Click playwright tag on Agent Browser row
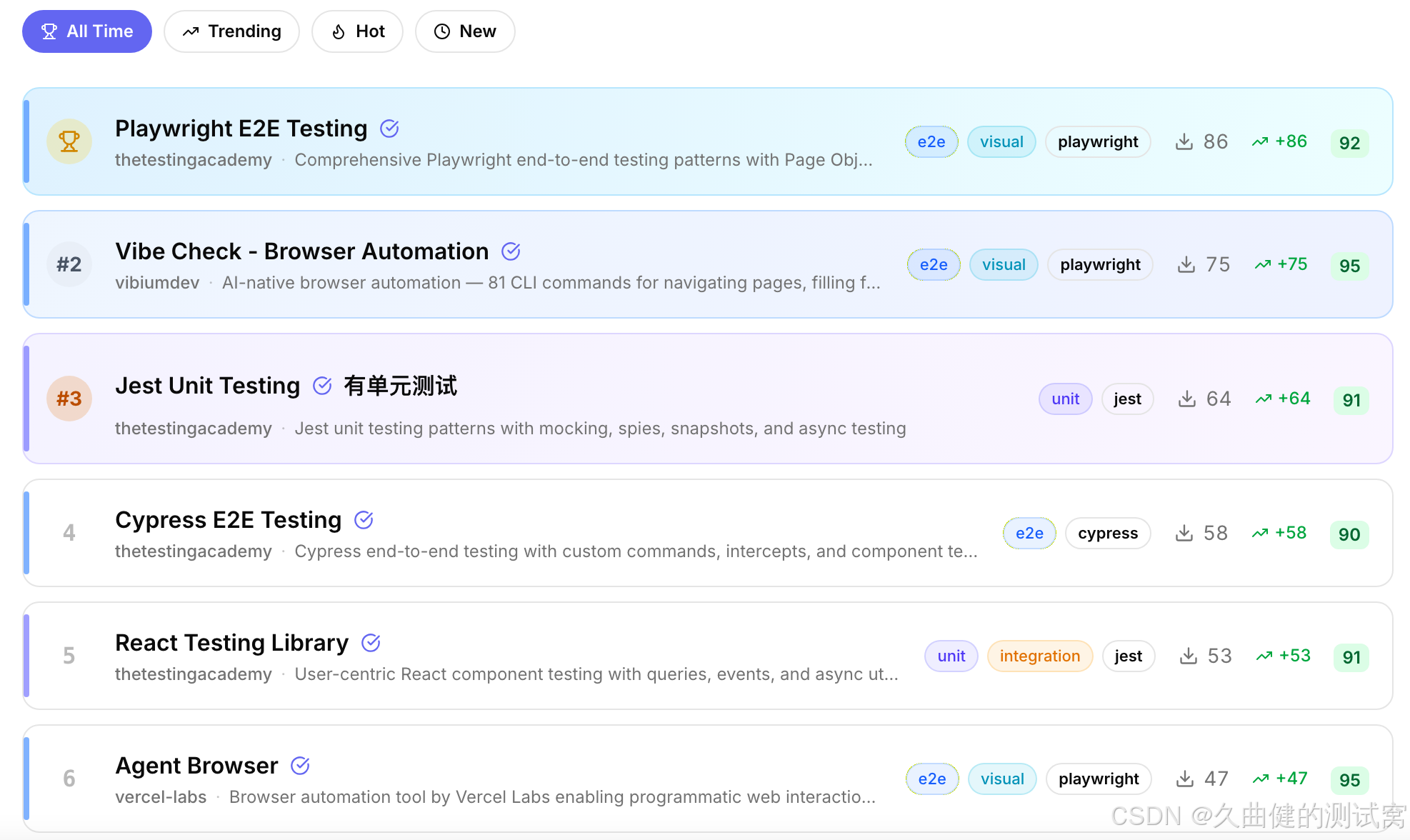 point(1099,779)
